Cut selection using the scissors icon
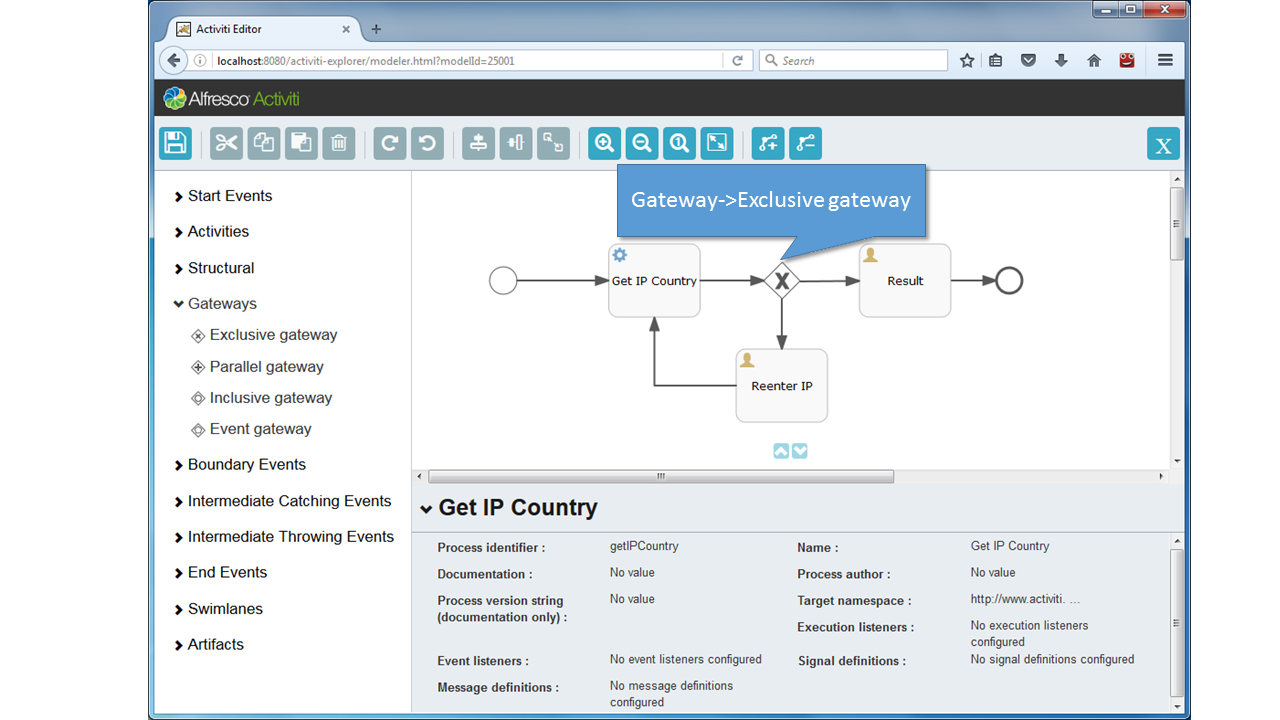The image size is (1280, 720). click(227, 143)
